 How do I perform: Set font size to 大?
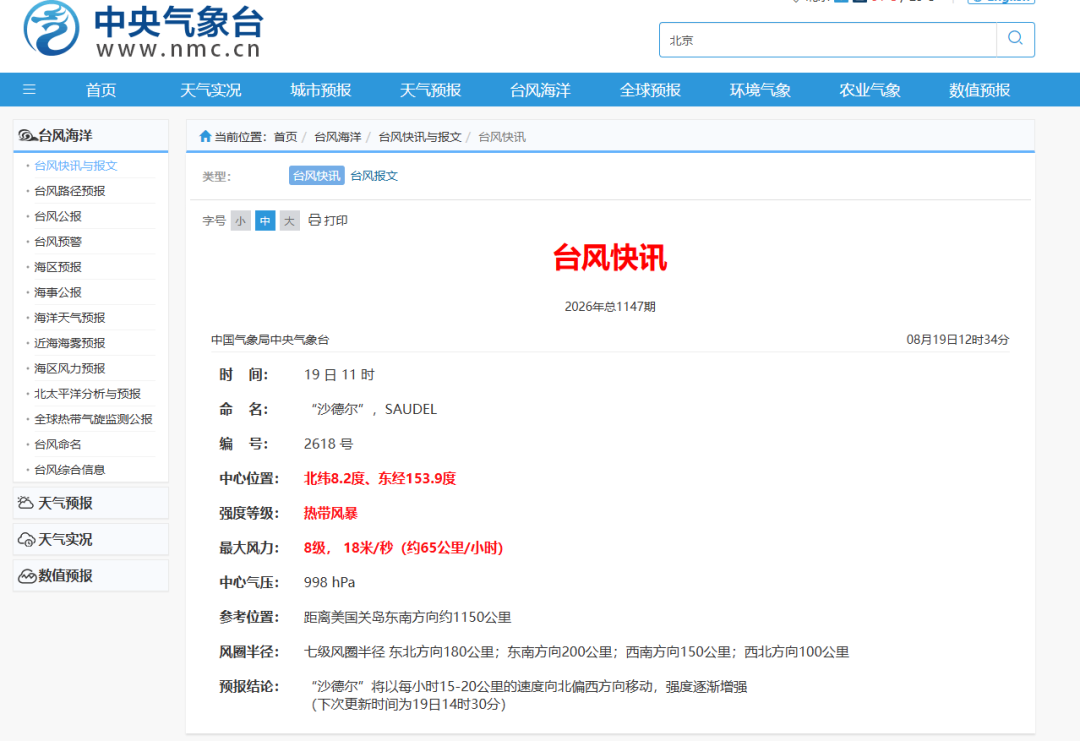289,220
